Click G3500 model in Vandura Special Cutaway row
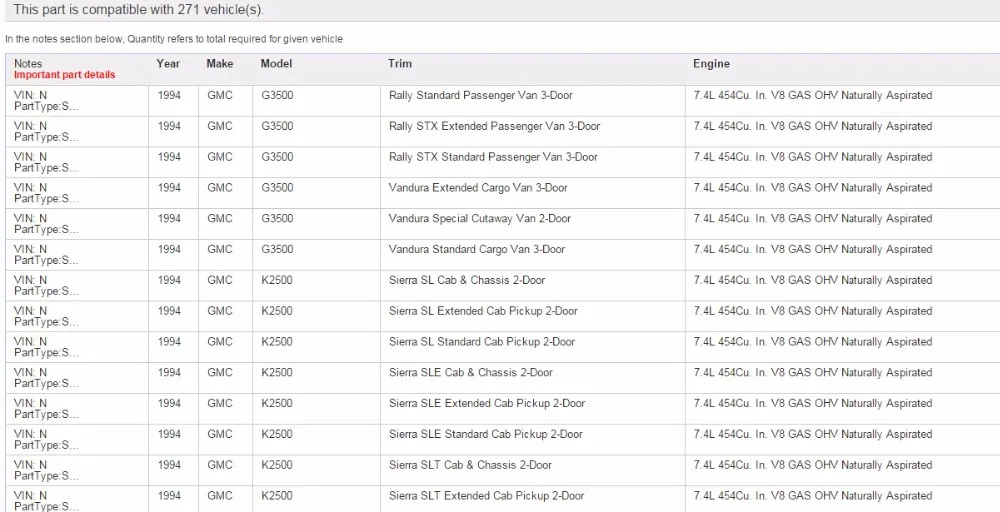The height and width of the screenshot is (512, 1000). (277, 218)
